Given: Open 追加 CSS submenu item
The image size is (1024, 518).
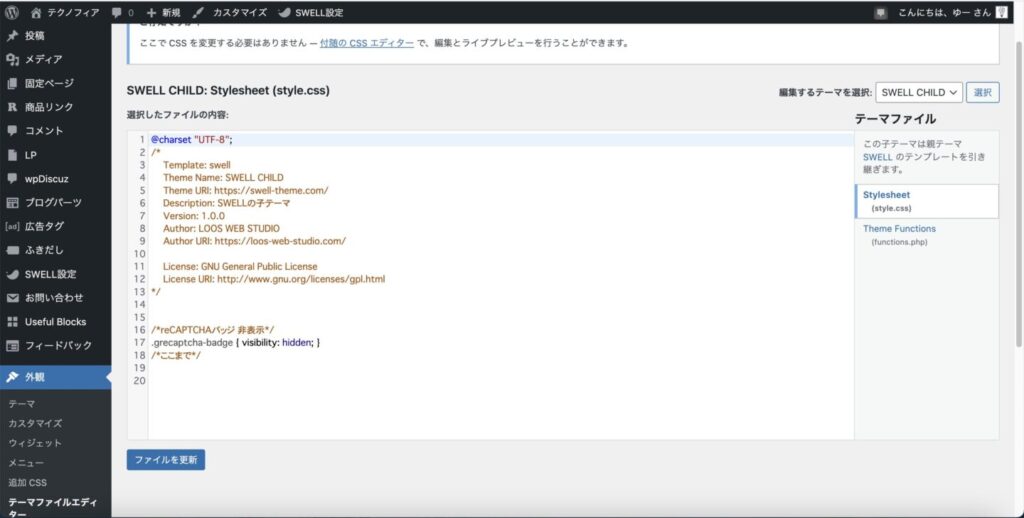Looking at the screenshot, I should (27, 483).
